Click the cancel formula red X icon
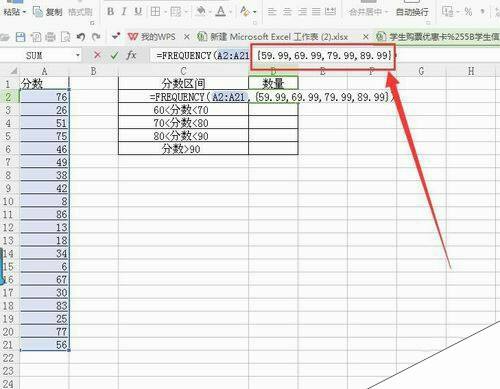This screenshot has width=500, height=389. coord(97,55)
